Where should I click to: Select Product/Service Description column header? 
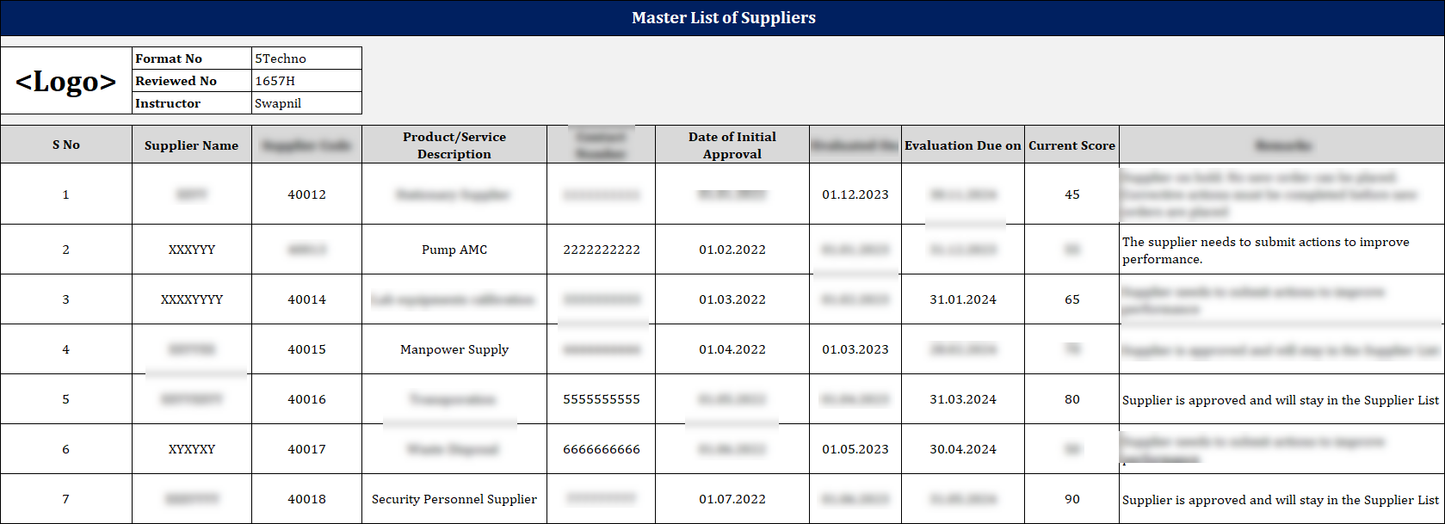(454, 145)
